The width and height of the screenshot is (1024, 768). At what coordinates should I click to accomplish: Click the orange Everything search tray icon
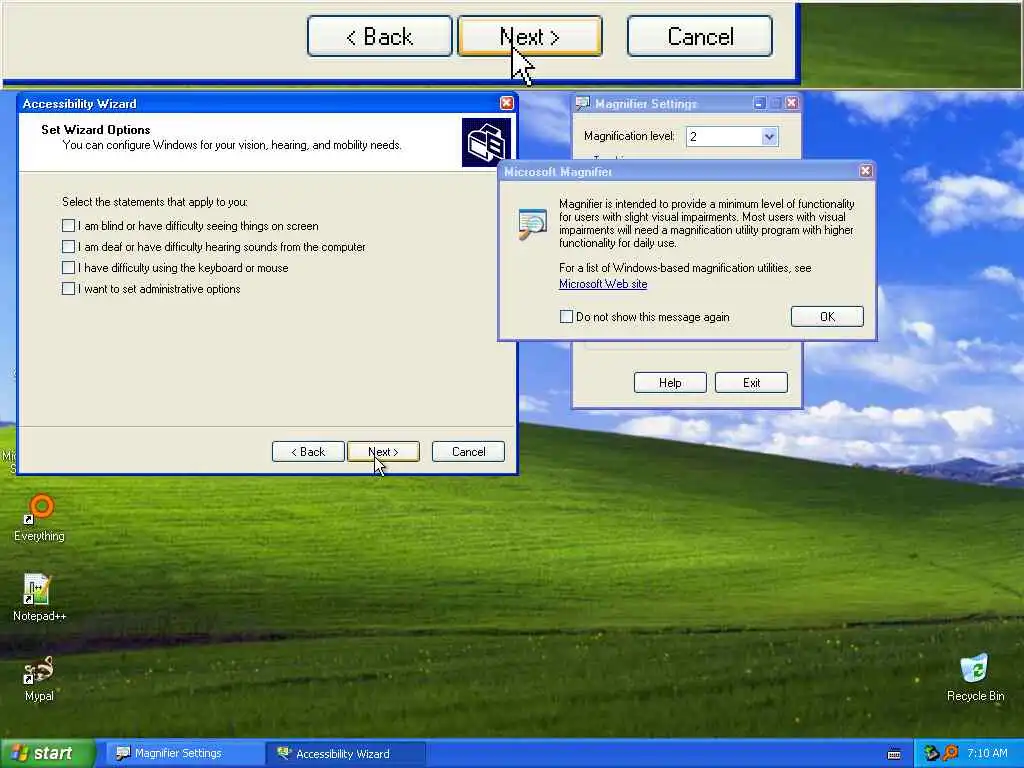(x=950, y=753)
